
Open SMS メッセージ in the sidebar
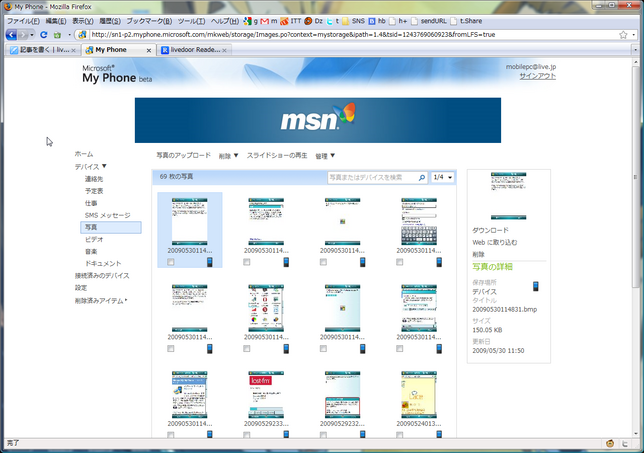(108, 215)
